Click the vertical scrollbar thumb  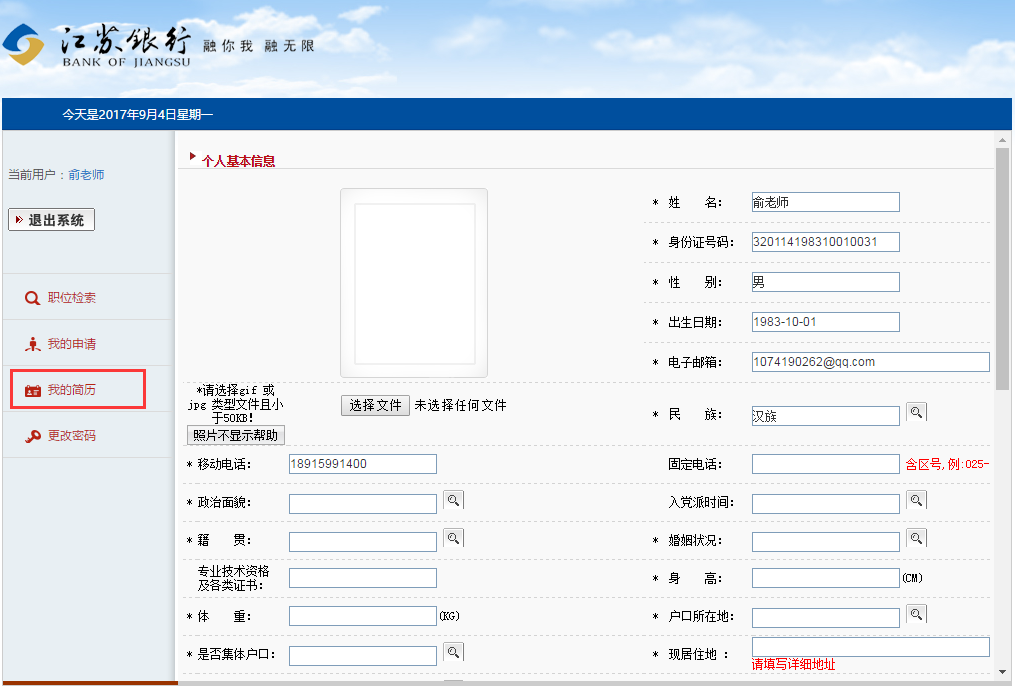[1002, 269]
